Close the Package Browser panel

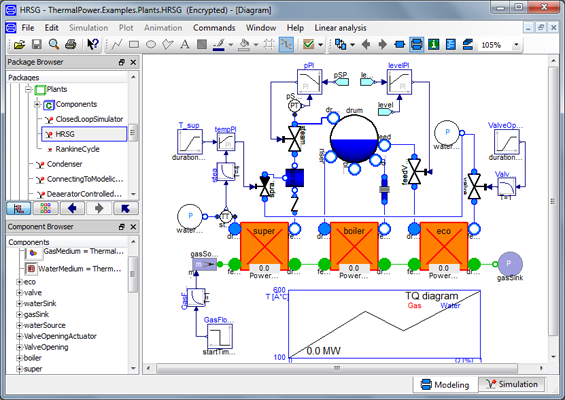pos(133,62)
